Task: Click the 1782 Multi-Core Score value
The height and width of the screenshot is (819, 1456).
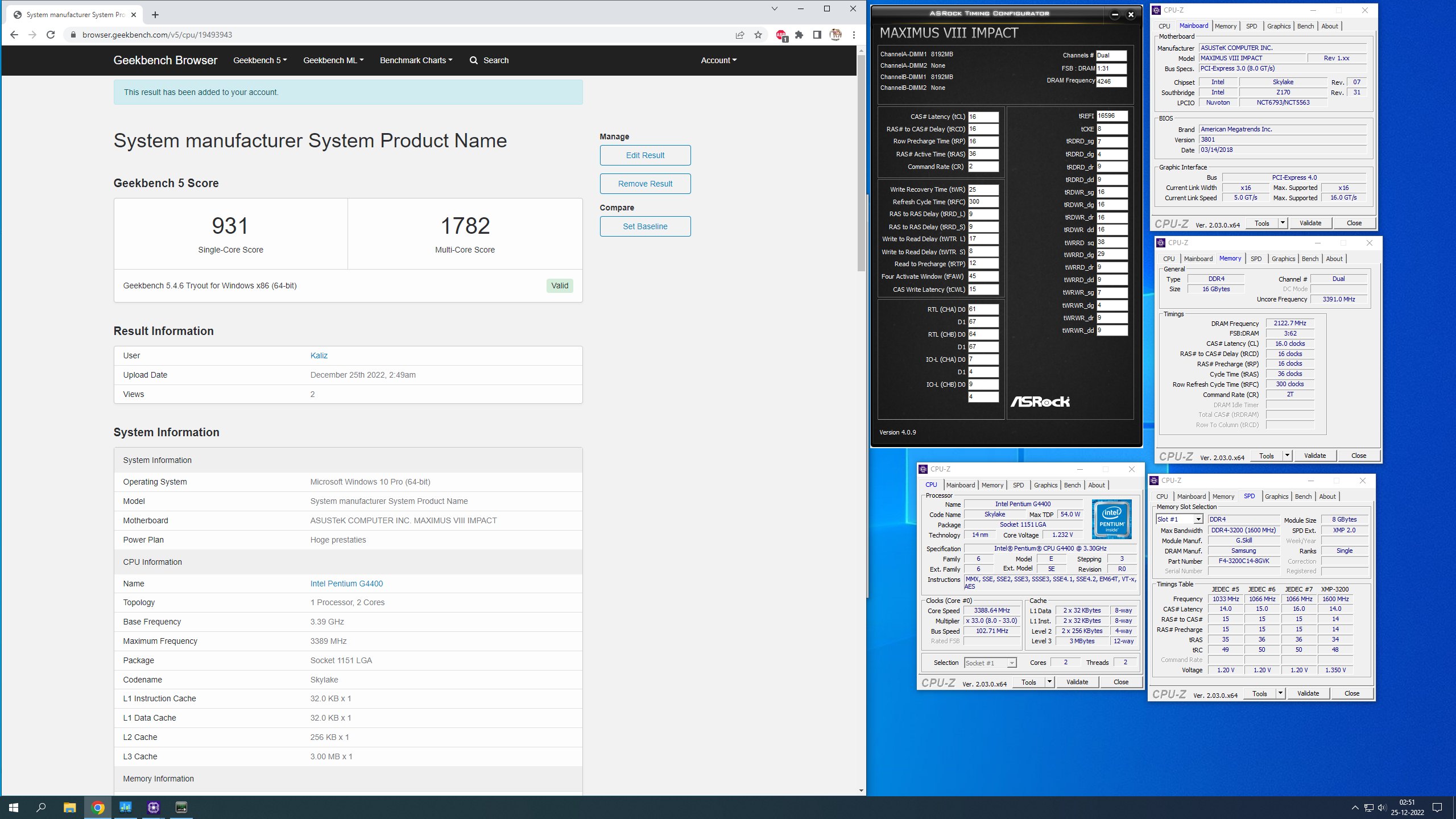Action: (x=465, y=226)
